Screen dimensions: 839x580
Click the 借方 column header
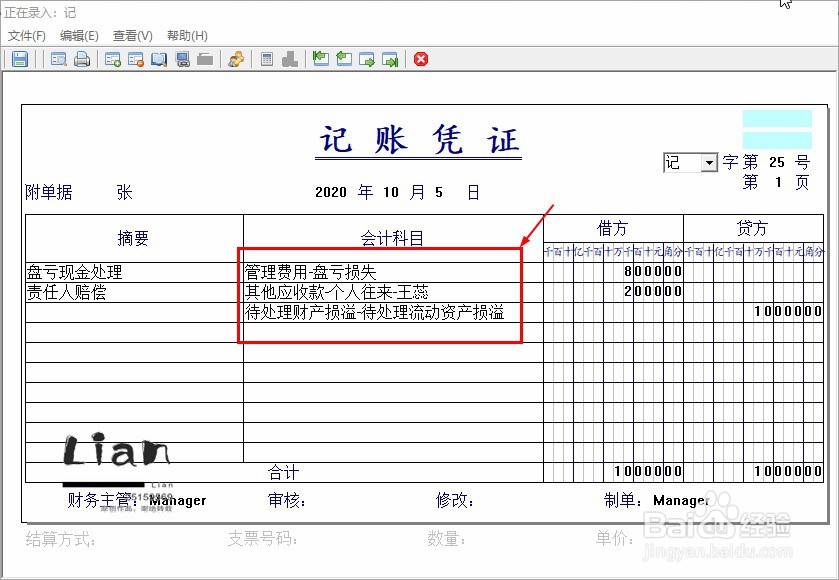coord(612,228)
